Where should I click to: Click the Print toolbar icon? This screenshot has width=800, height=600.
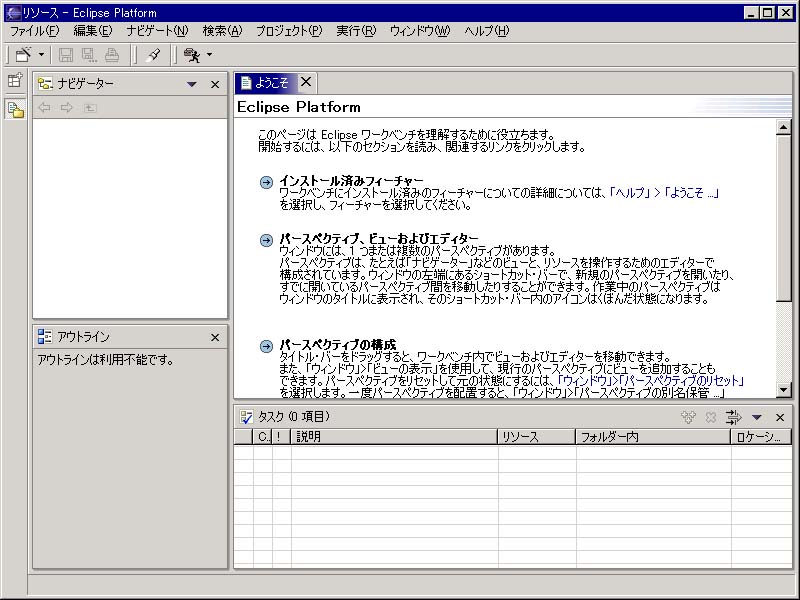point(112,55)
